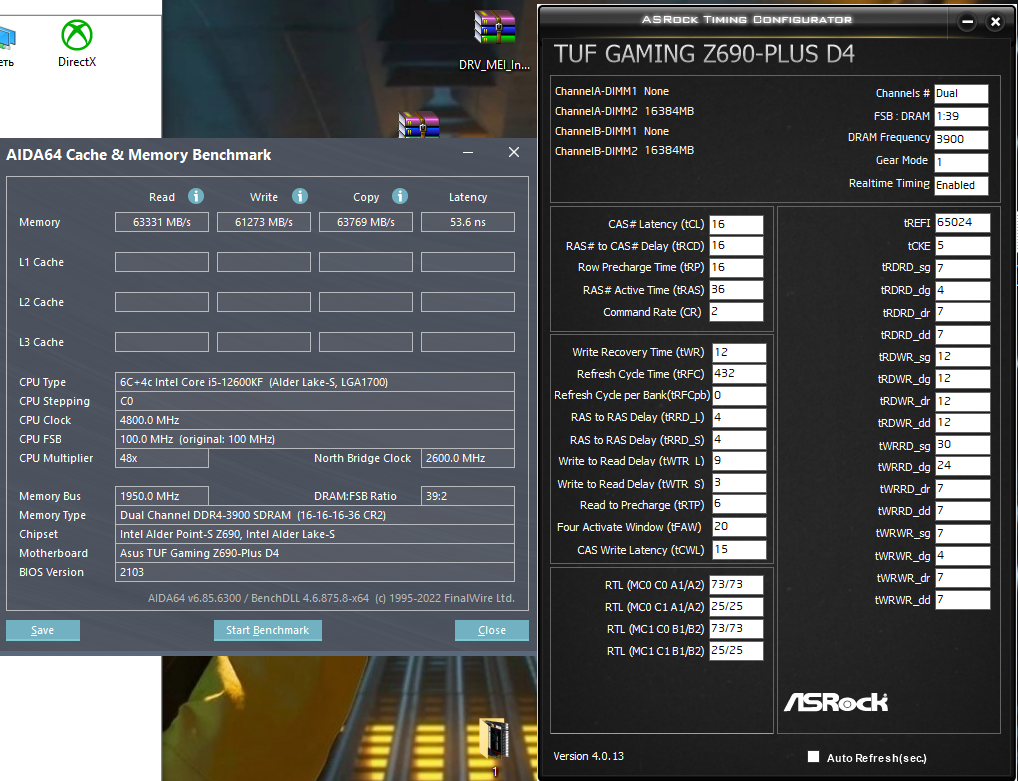Select the RAS# Active Time (tRAS) field
The width and height of the screenshot is (1018, 781).
click(x=736, y=290)
